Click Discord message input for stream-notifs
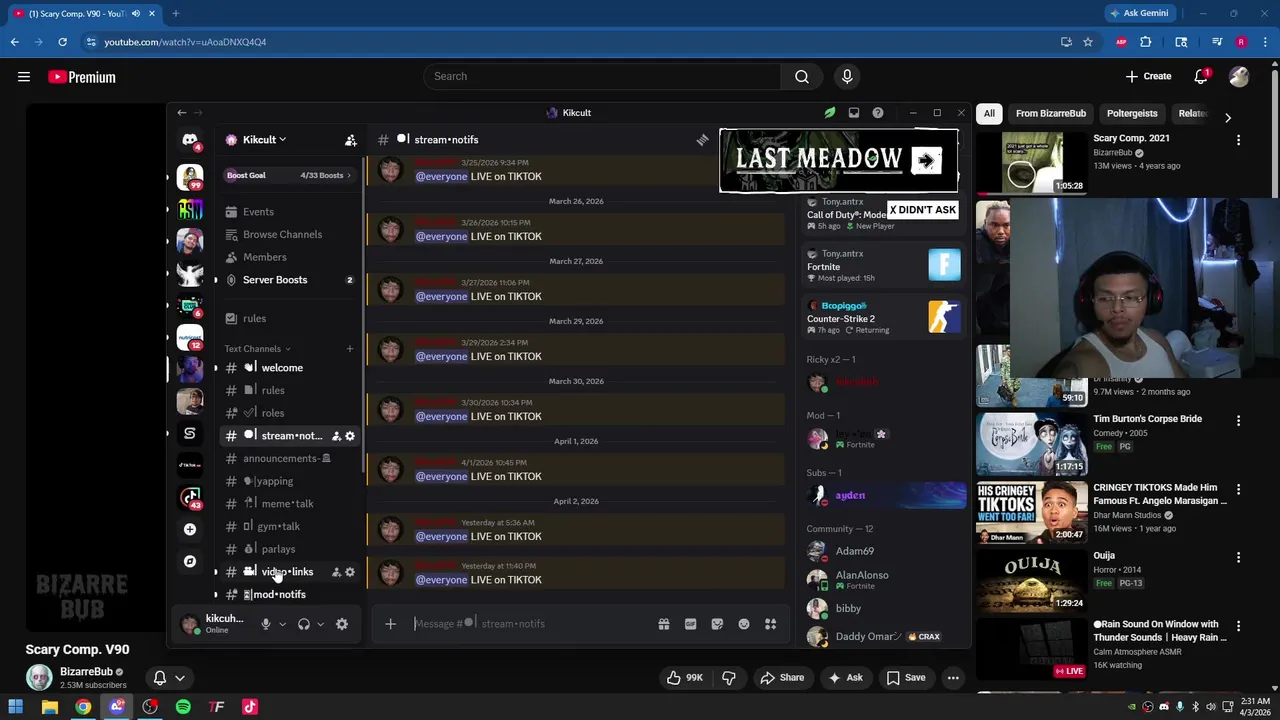 [x=530, y=624]
